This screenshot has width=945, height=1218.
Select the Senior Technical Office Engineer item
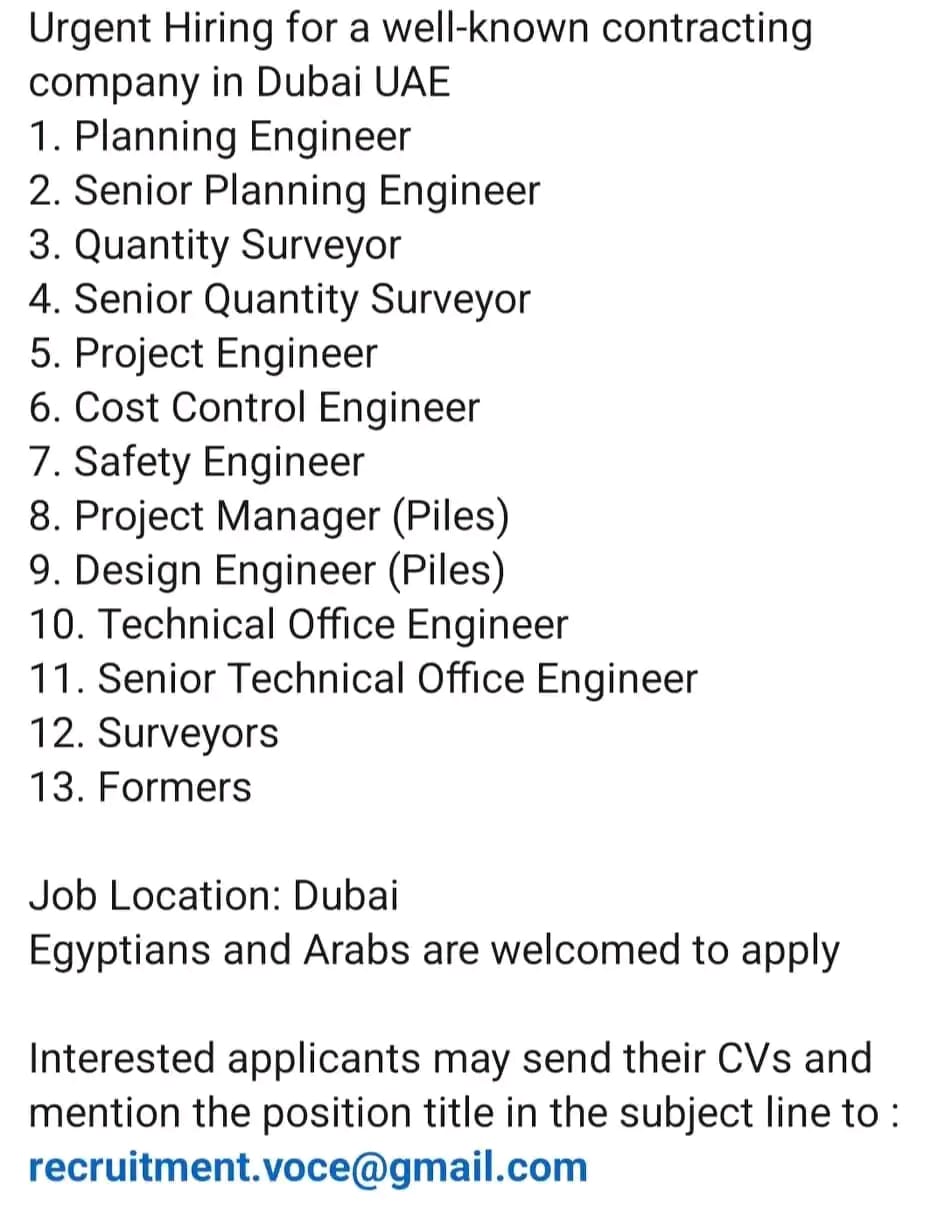(x=363, y=679)
